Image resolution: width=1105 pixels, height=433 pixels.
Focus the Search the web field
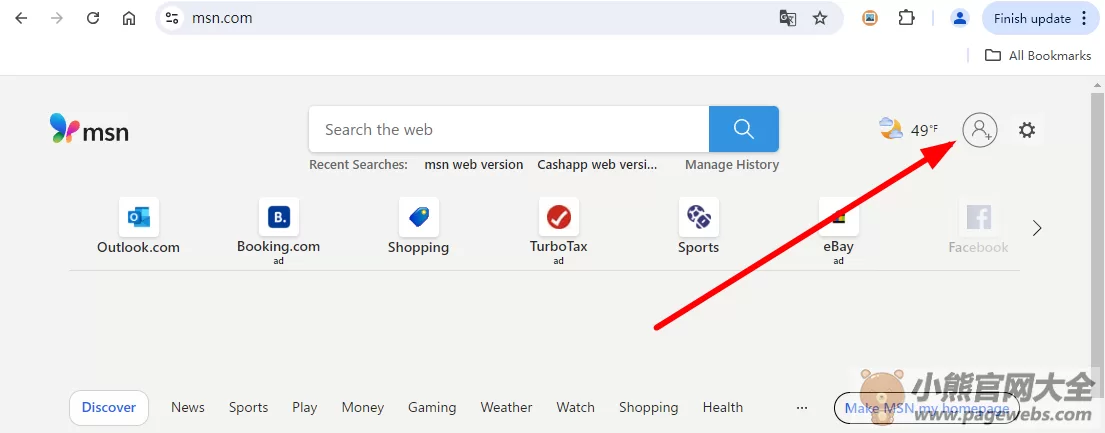pos(509,129)
